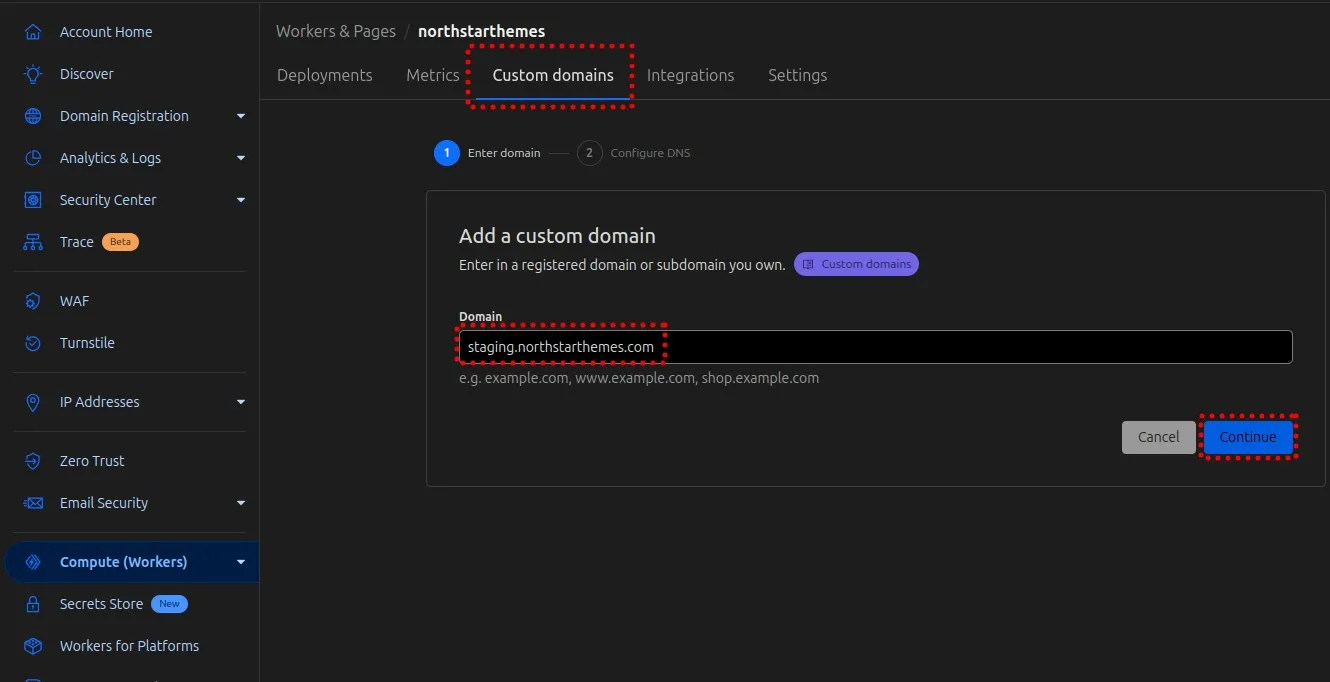Click the Trace network icon
The width and height of the screenshot is (1330, 682).
pyautogui.click(x=33, y=242)
